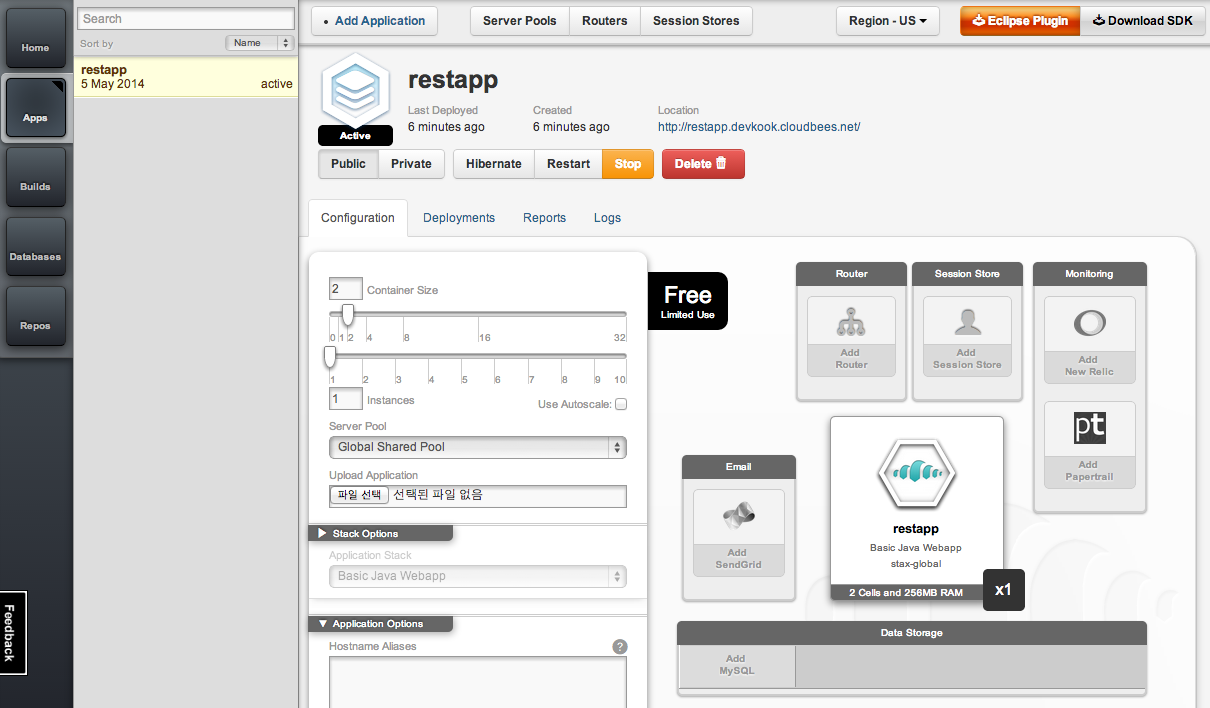Viewport: 1210px width, 708px height.
Task: Select the restapp row in apps list
Action: click(187, 77)
